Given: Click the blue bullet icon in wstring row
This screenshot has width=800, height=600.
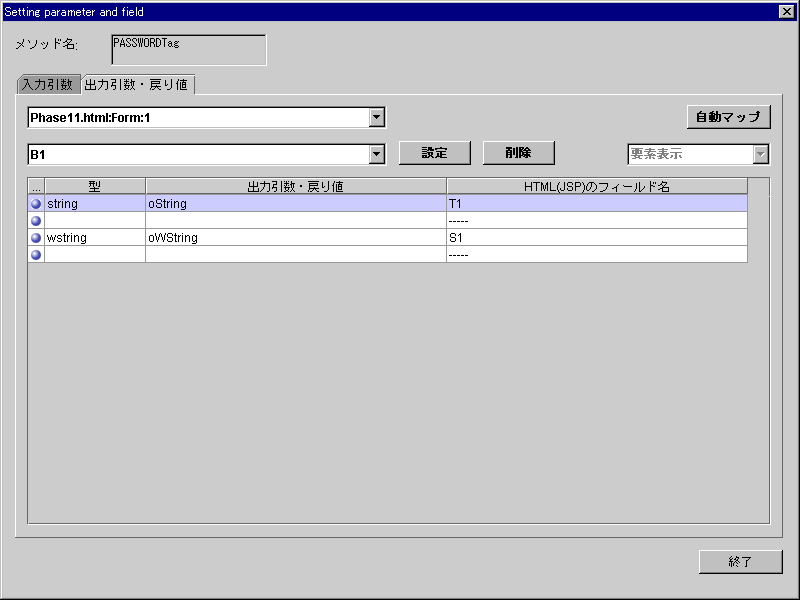Looking at the screenshot, I should pyautogui.click(x=36, y=238).
